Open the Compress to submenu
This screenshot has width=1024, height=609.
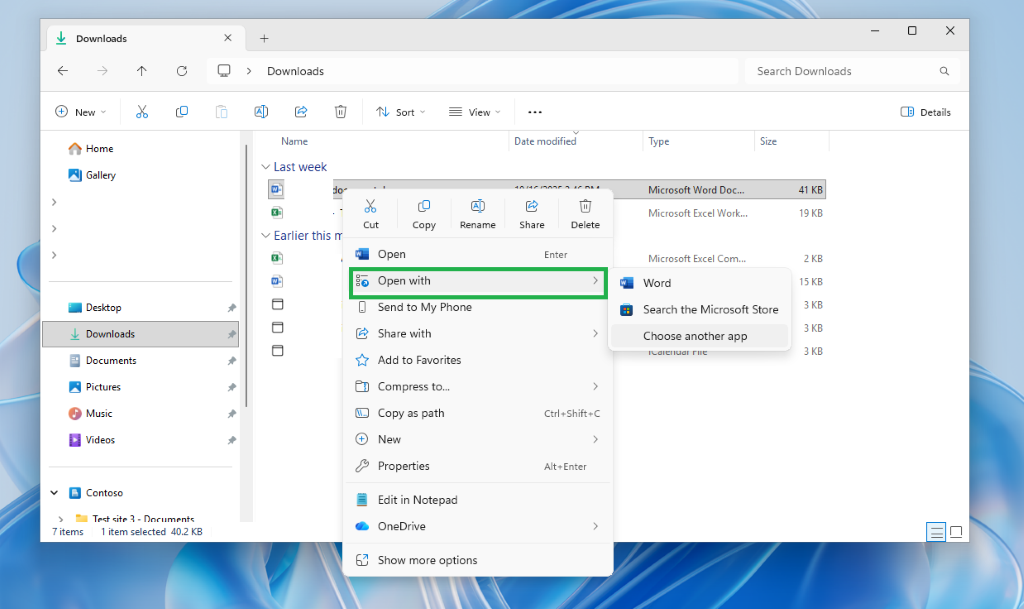(478, 386)
